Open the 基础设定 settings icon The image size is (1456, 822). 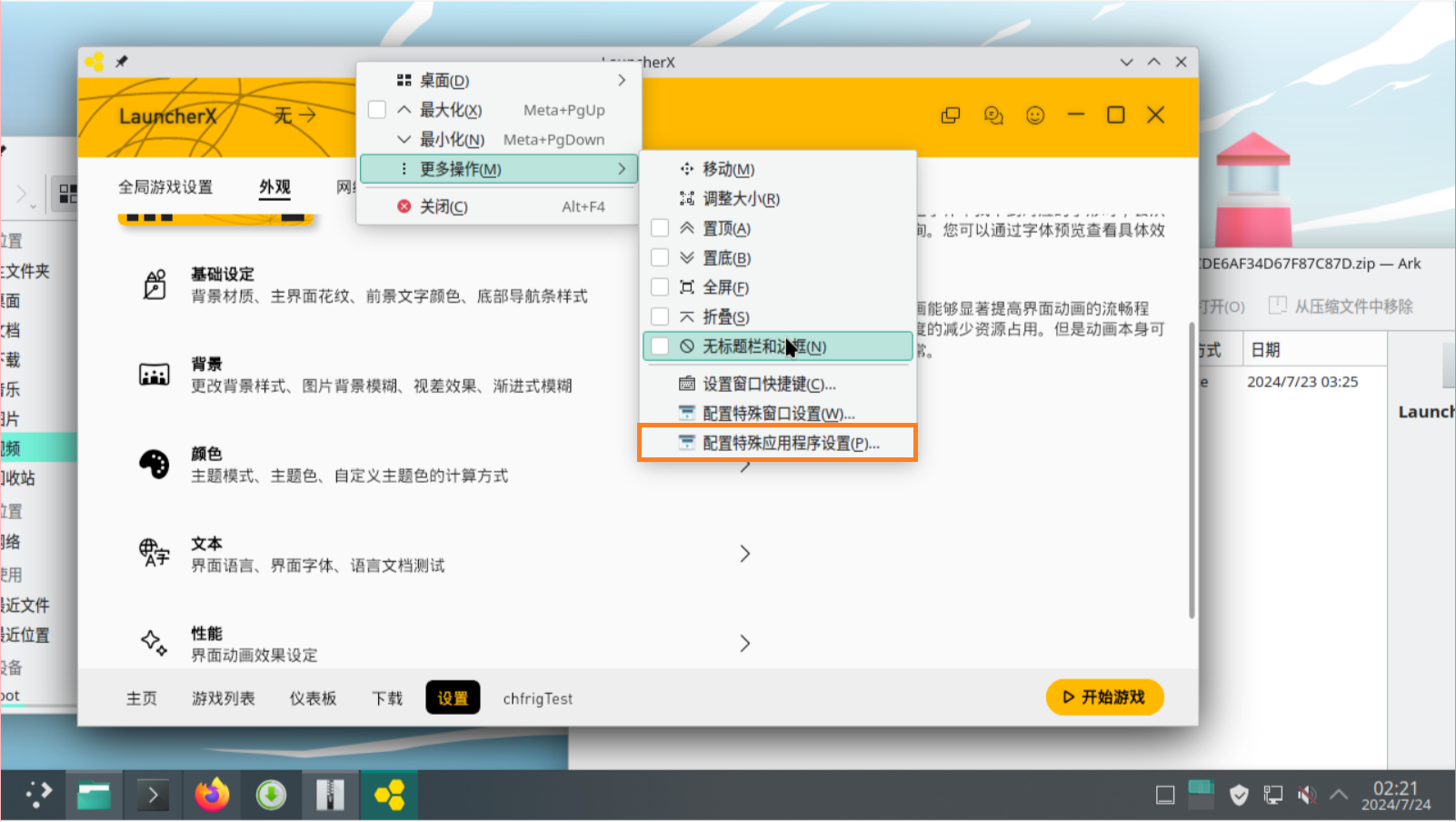[155, 285]
